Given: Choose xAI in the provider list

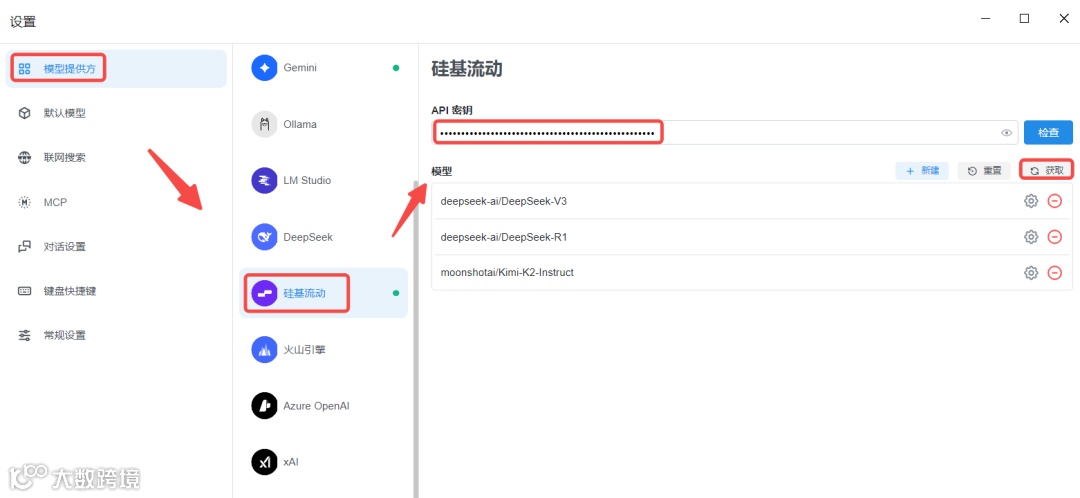Looking at the screenshot, I should click(x=324, y=462).
